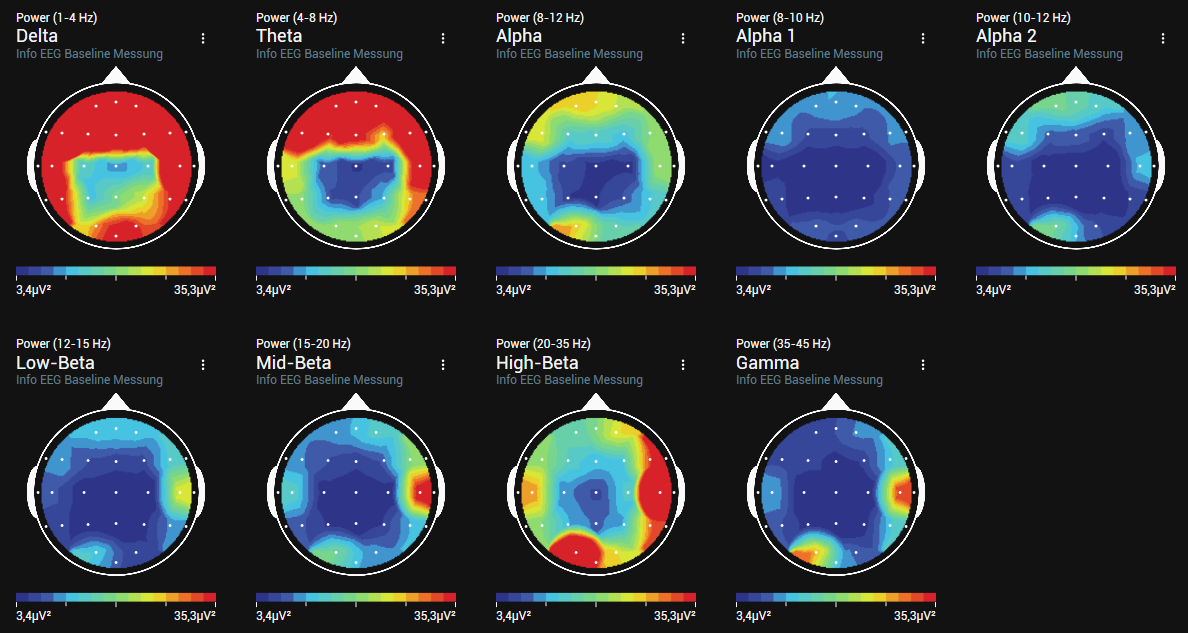
Task: Open the Theta panel options menu
Action: coord(443,38)
